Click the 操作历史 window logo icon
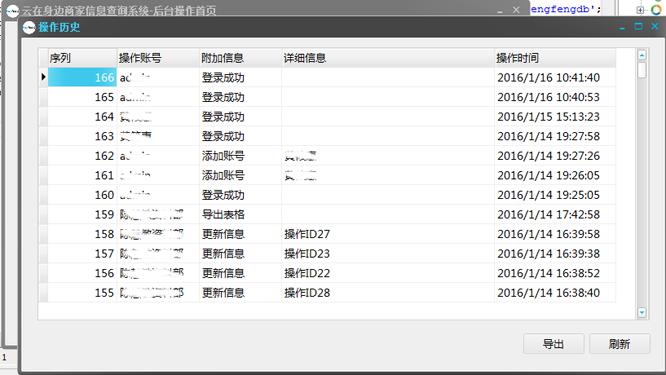Image resolution: width=666 pixels, height=375 pixels. 29,28
